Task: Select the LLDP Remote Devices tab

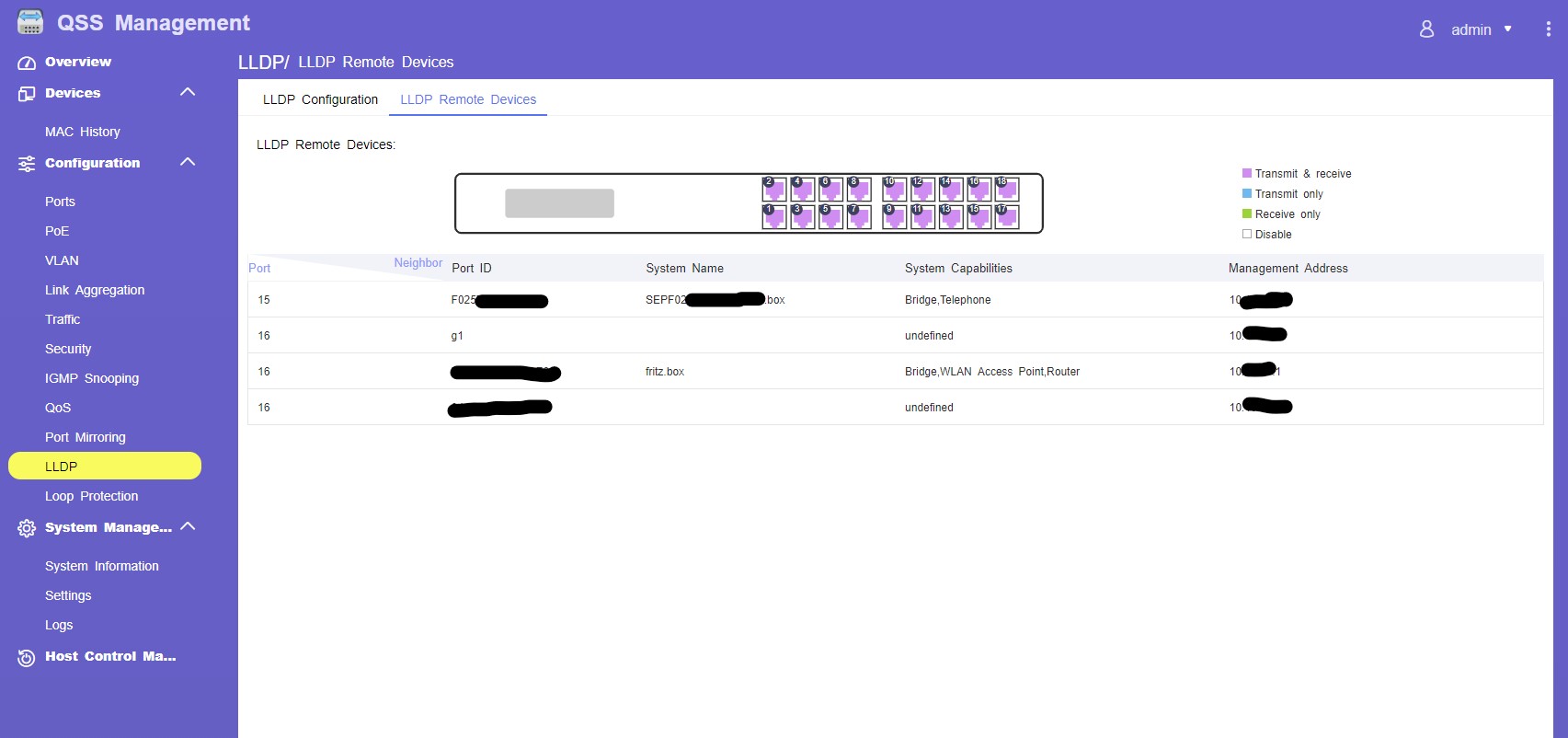Action: pyautogui.click(x=468, y=99)
